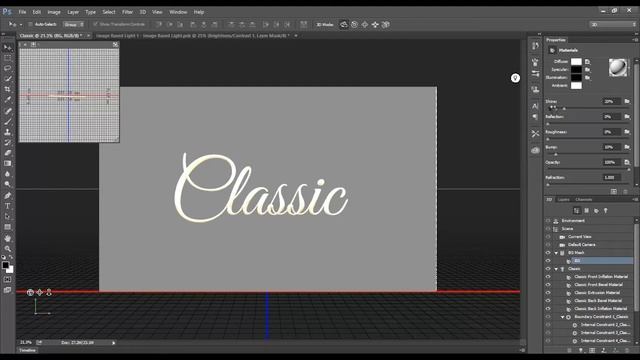This screenshot has height=360, width=640.
Task: Open the Shine texture folder icon
Action: pos(627,101)
